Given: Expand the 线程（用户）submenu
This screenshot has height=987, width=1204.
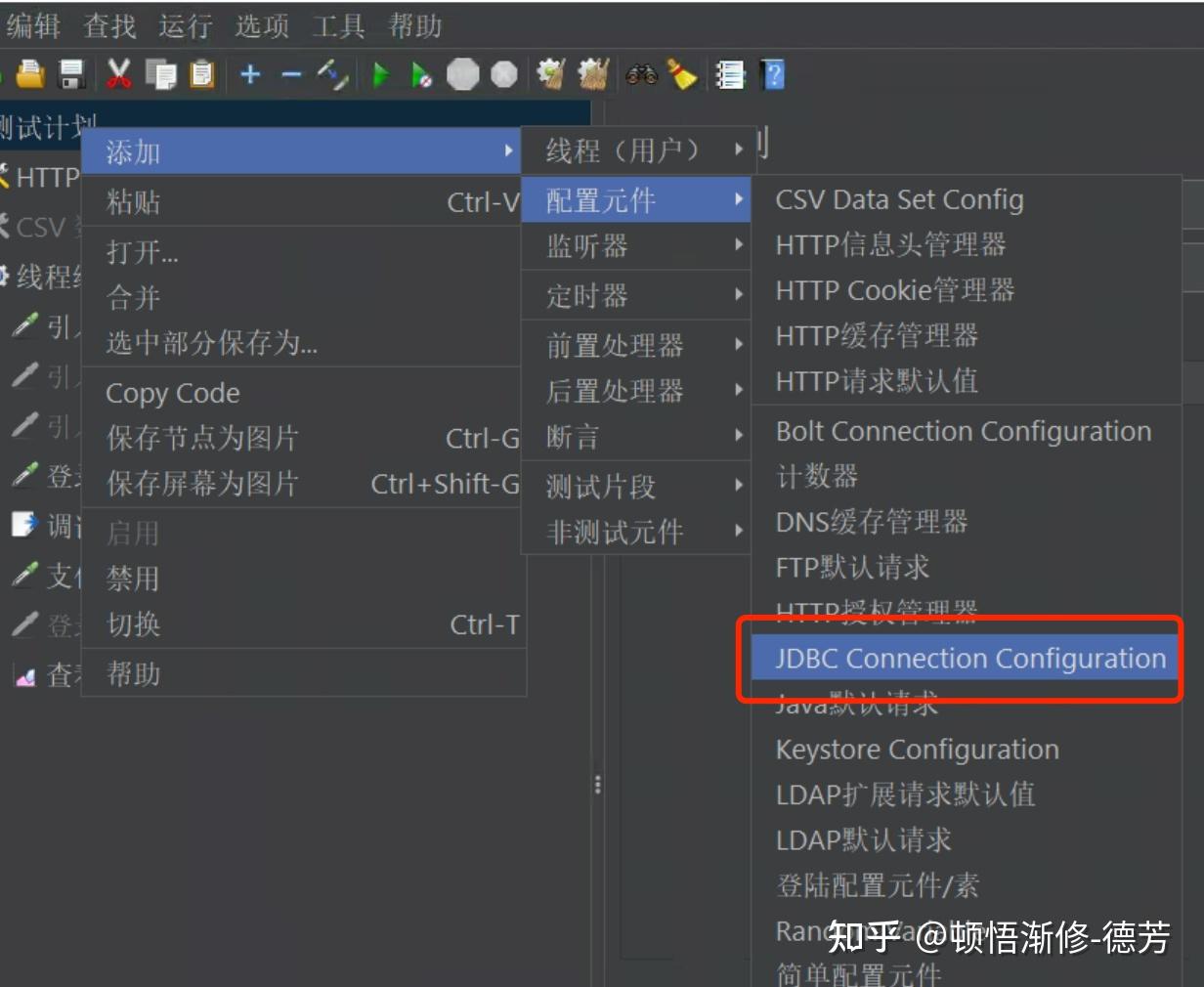Looking at the screenshot, I should (x=637, y=150).
